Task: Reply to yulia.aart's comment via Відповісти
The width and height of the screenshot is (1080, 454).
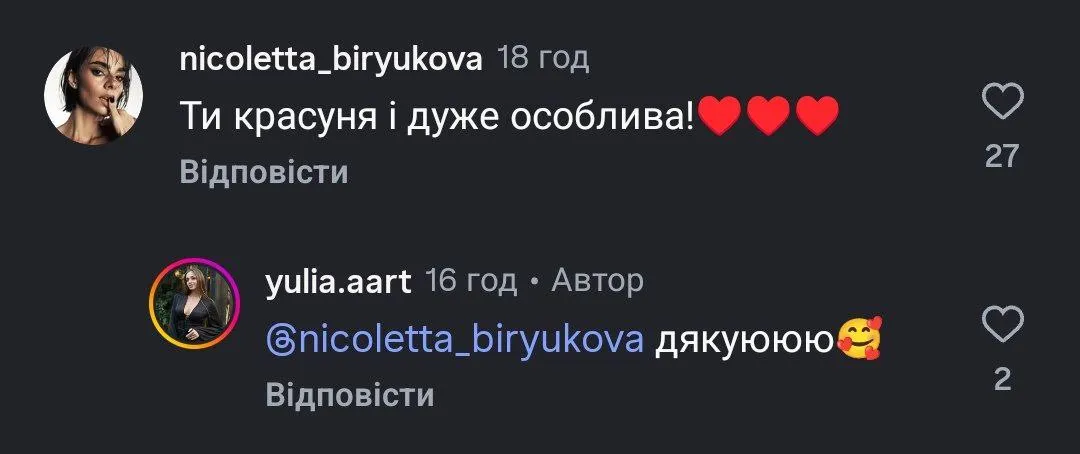Action: pos(350,395)
